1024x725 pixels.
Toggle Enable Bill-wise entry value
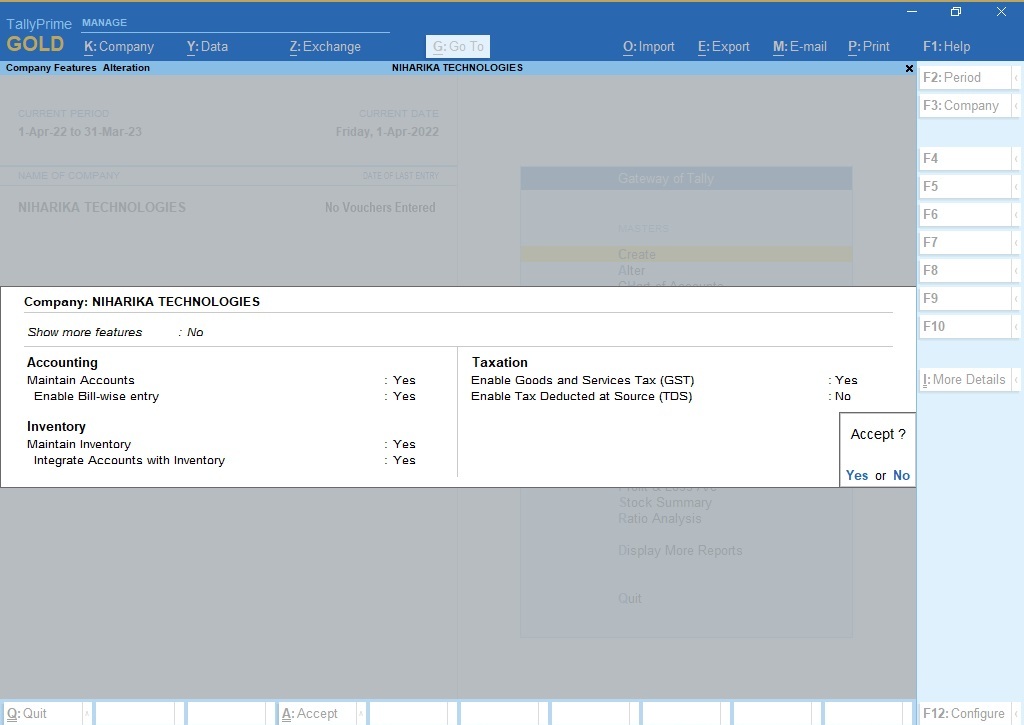click(x=404, y=396)
